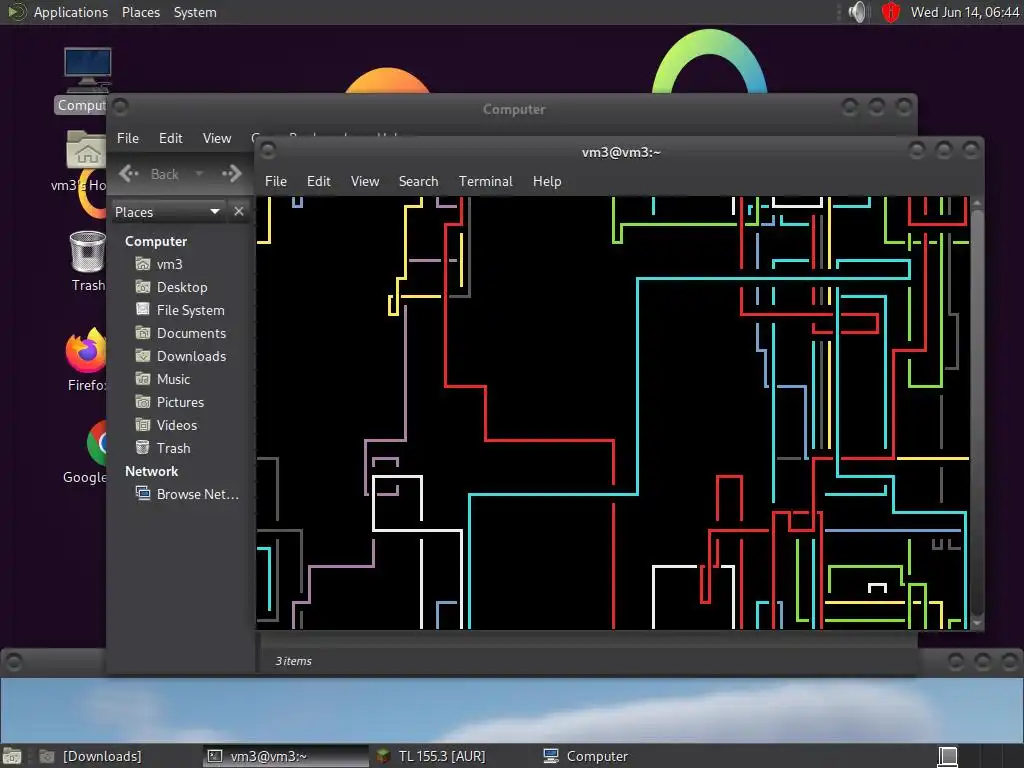
Task: Open the Applications menu in the top panel
Action: [59, 12]
